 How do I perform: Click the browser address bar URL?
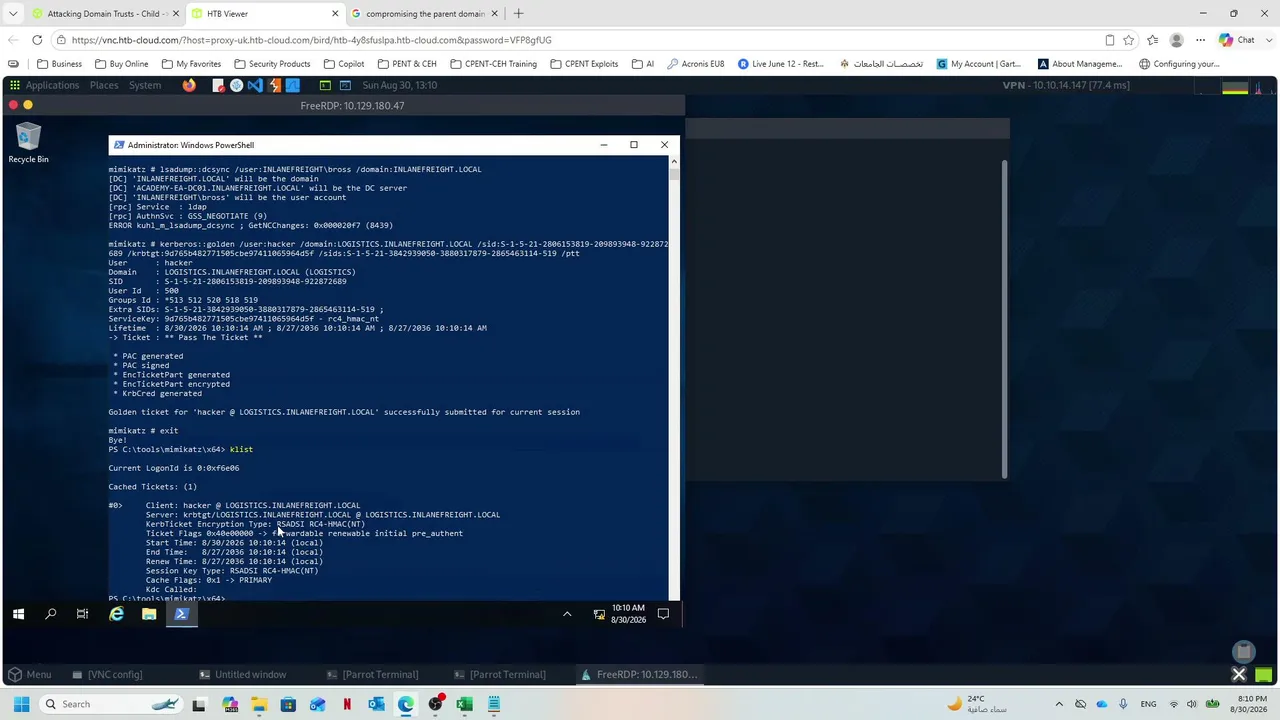[x=311, y=40]
